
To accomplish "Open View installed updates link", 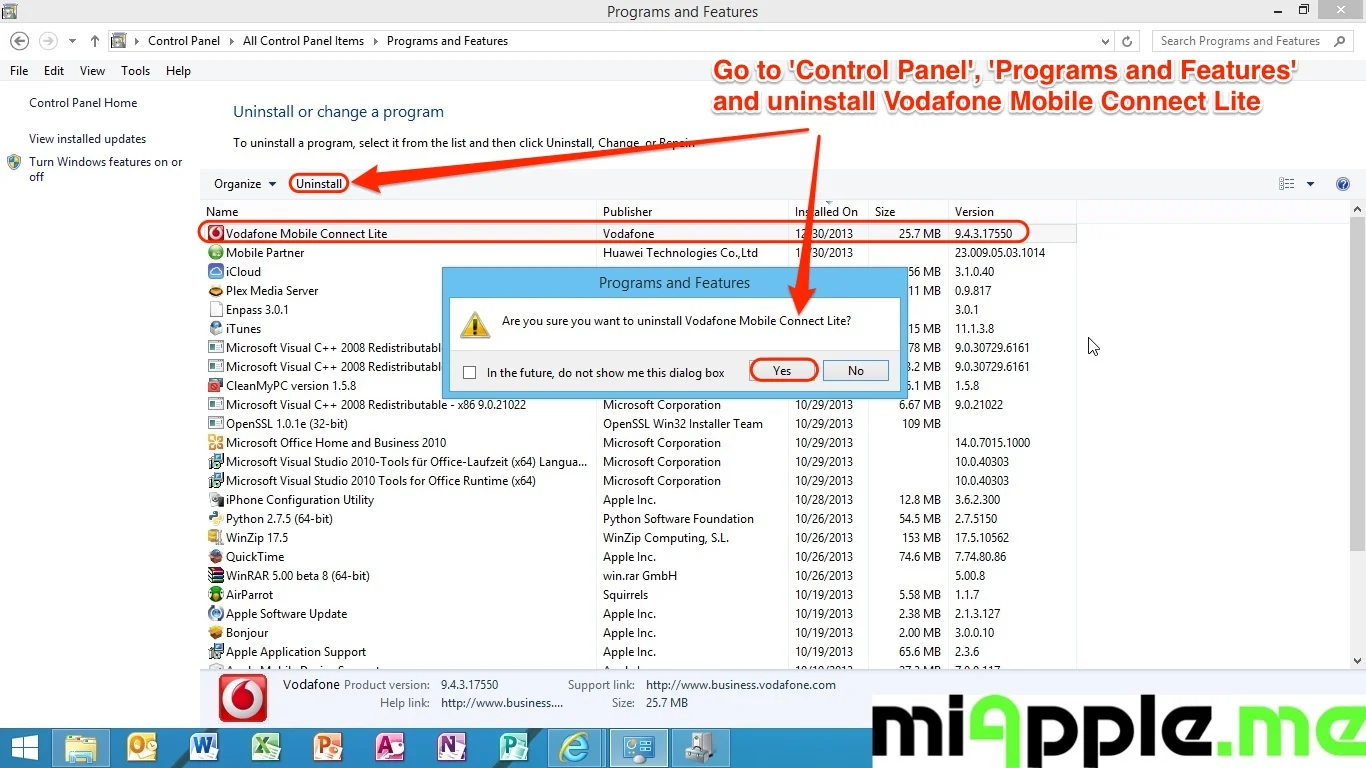I will (88, 139).
